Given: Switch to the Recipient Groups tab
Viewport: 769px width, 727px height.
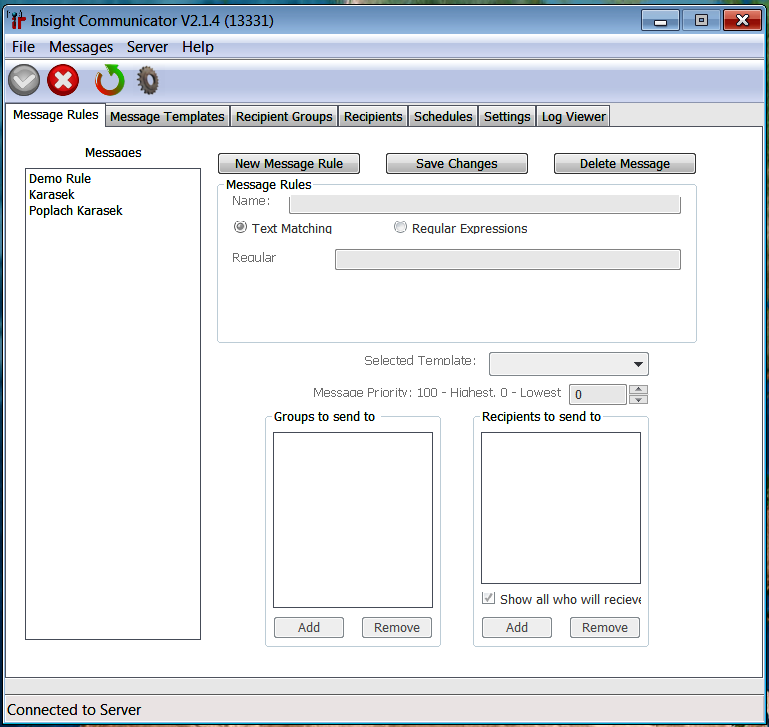Looking at the screenshot, I should pos(284,117).
